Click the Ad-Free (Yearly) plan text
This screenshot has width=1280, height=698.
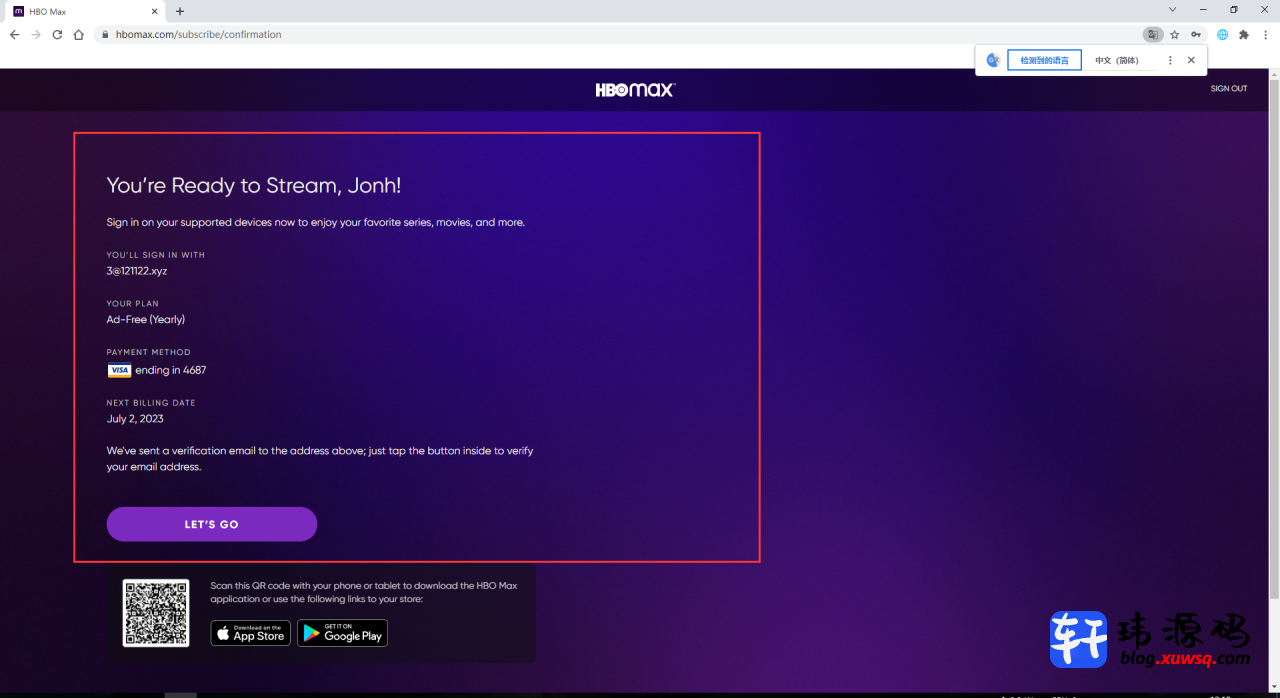pos(146,320)
